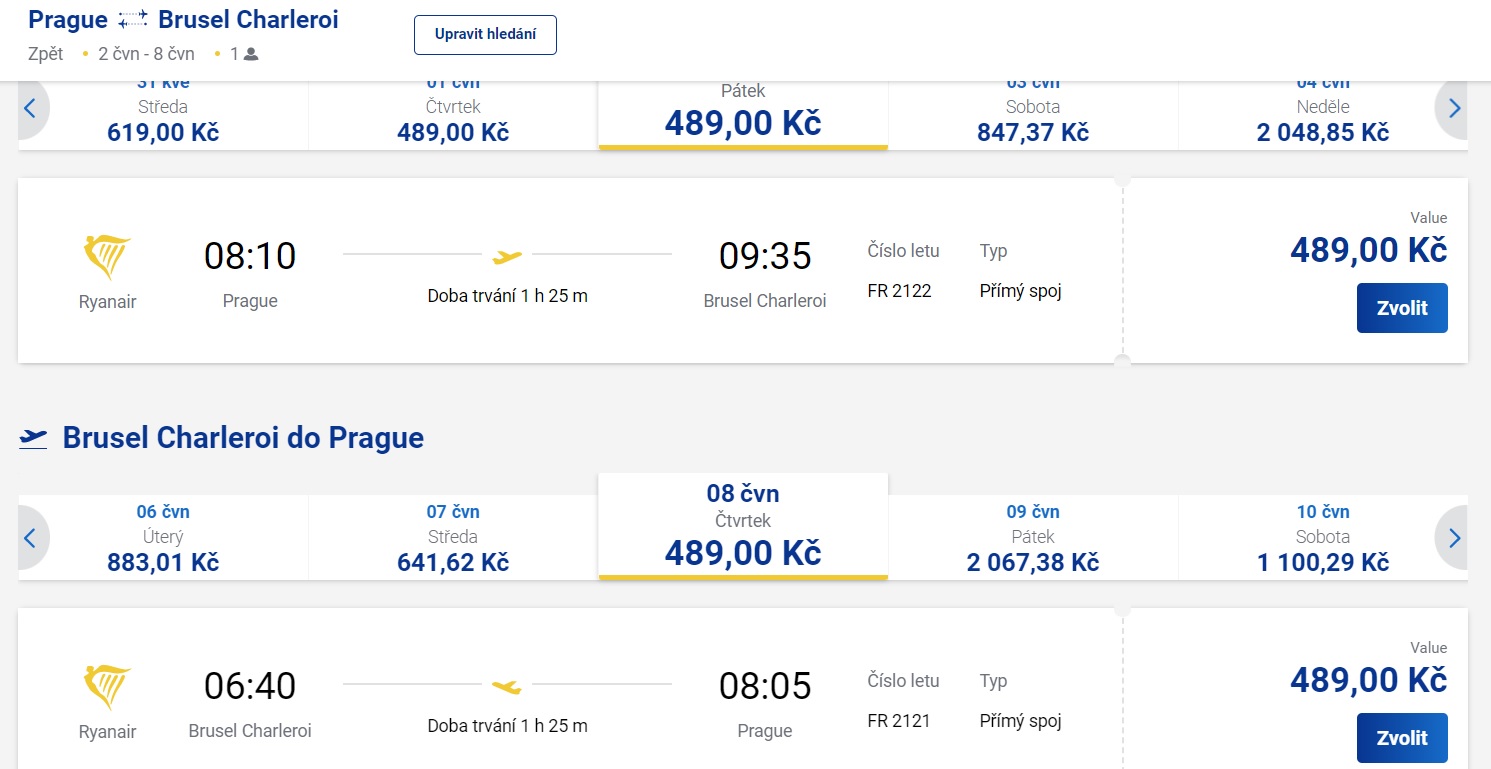Show later outbound dates with right arrow
1491x769 pixels.
click(1454, 109)
